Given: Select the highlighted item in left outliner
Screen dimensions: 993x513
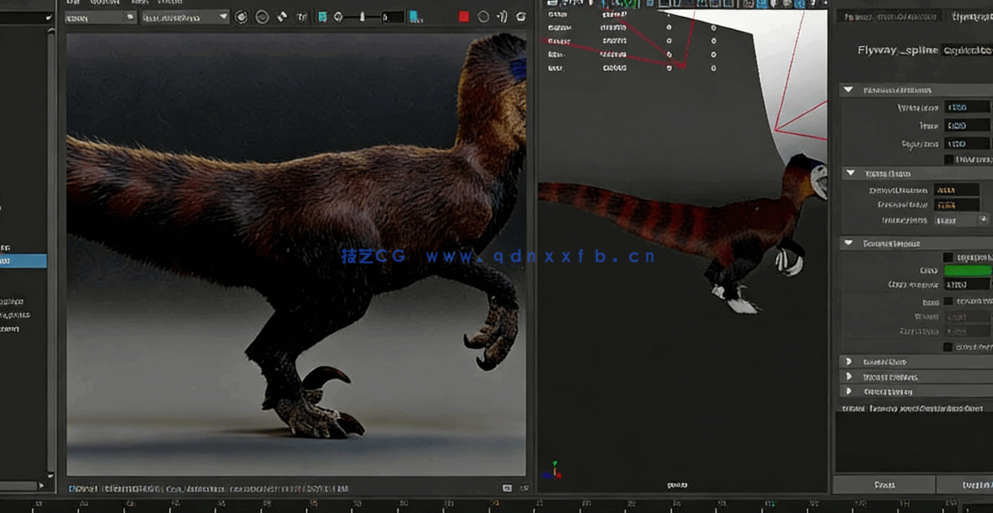Looking at the screenshot, I should coord(22,261).
